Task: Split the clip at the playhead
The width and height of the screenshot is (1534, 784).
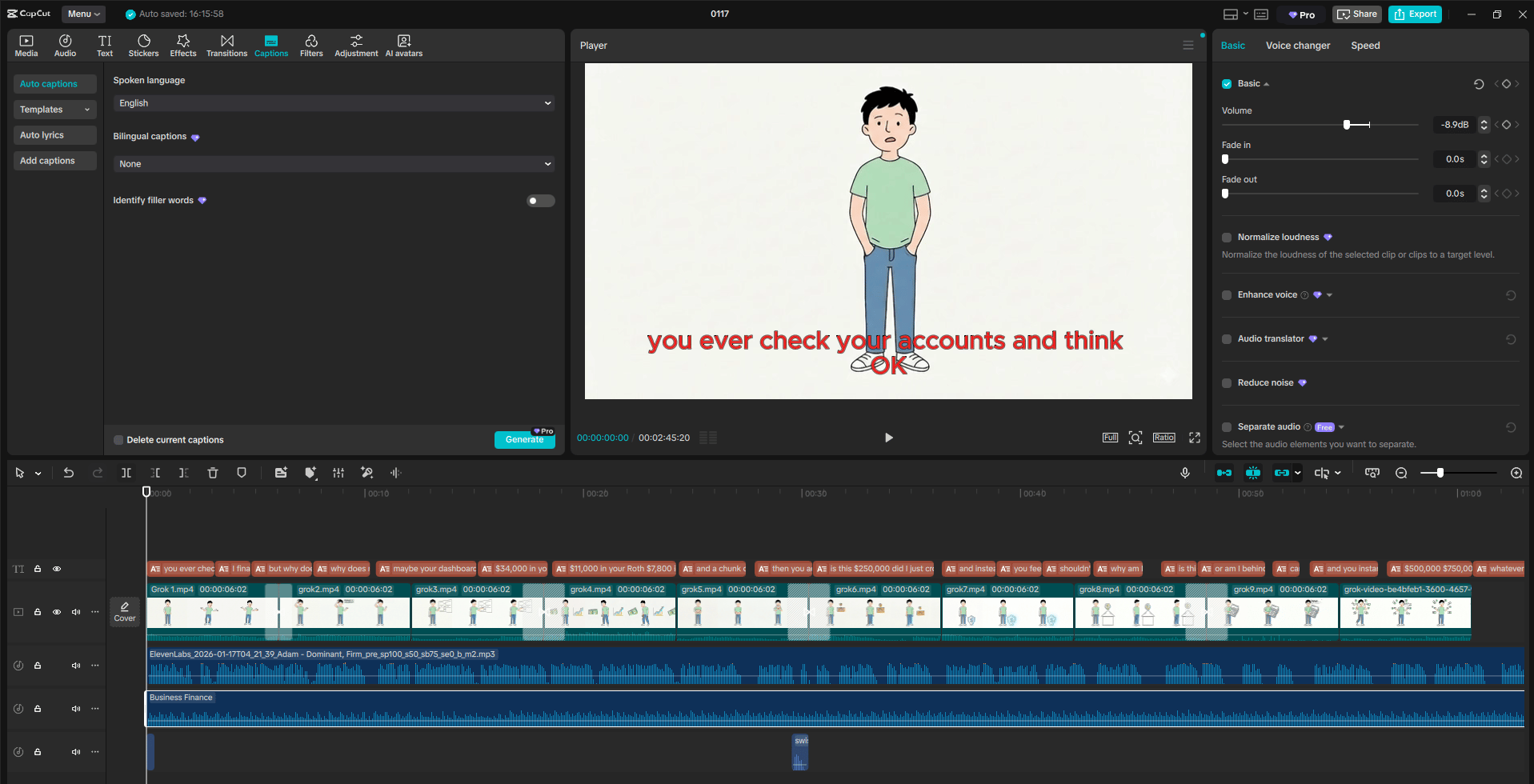Action: (x=126, y=473)
